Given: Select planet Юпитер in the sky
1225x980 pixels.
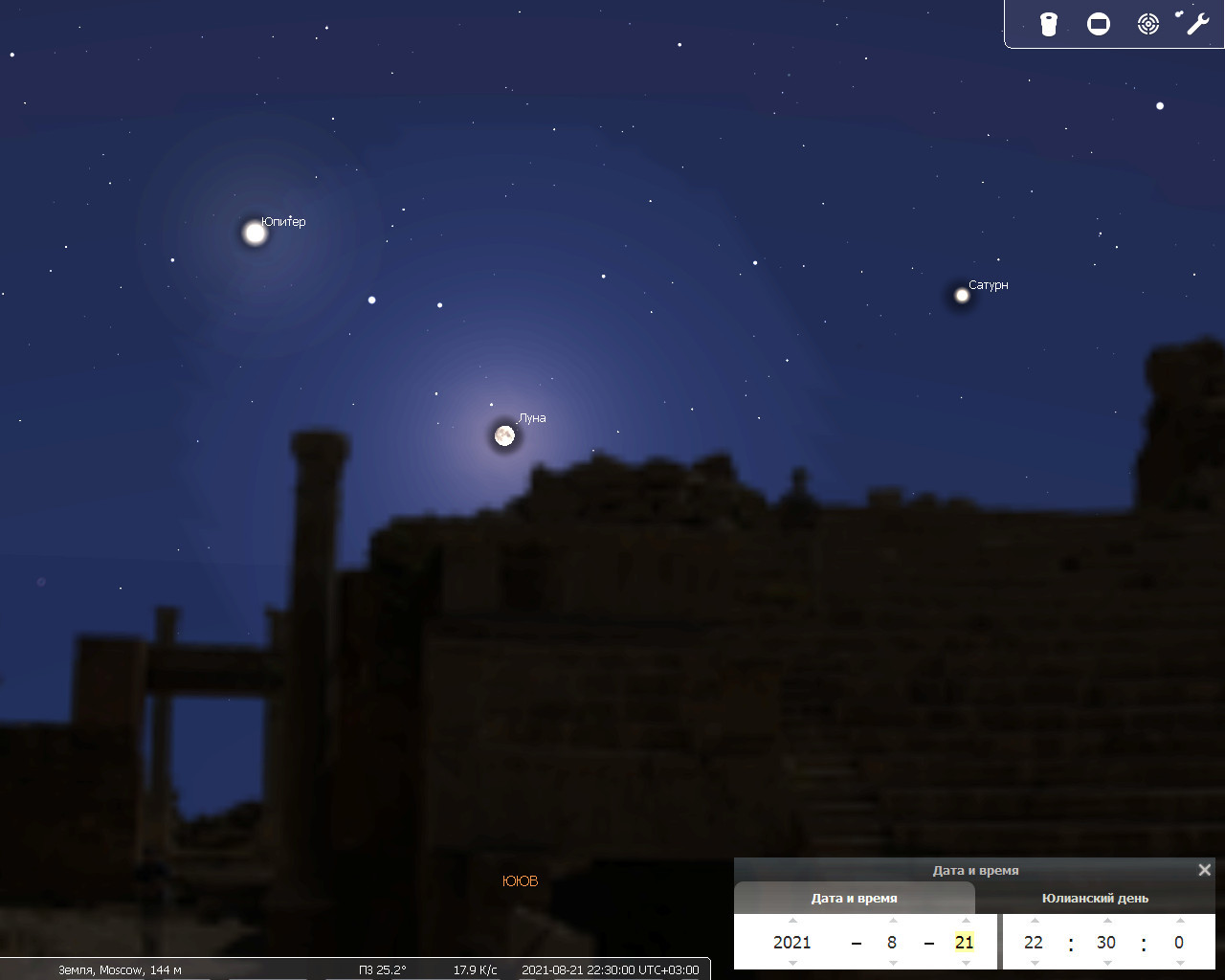Looking at the screenshot, I should pos(255,233).
